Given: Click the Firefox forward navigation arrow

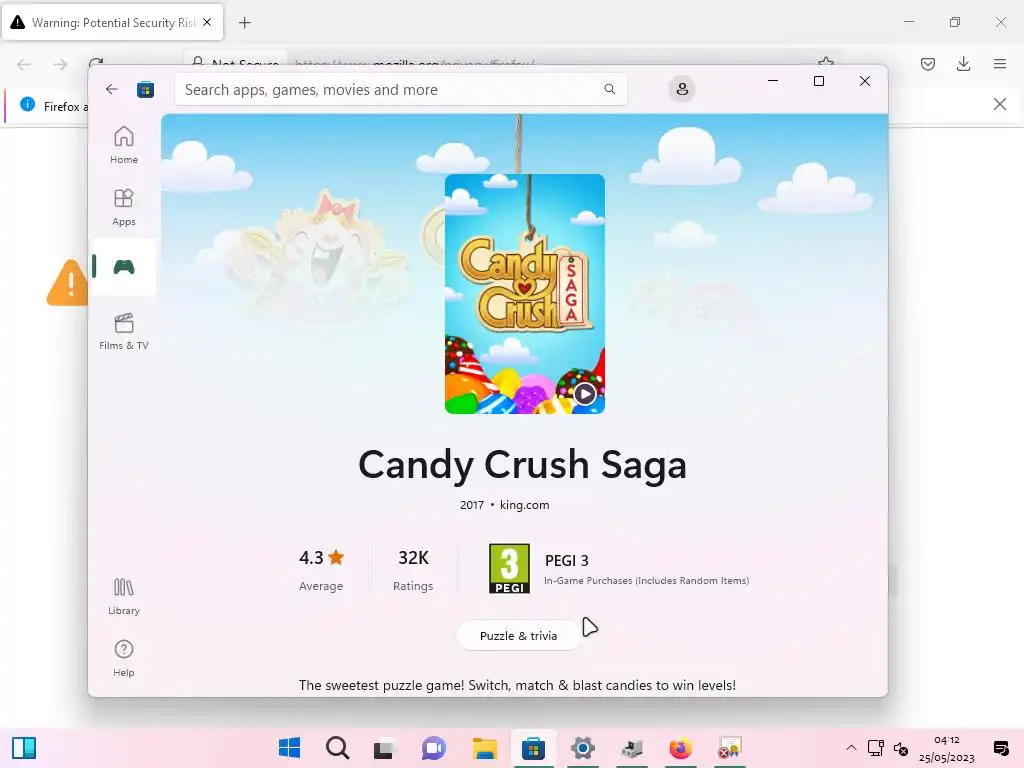Looking at the screenshot, I should pyautogui.click(x=60, y=64).
